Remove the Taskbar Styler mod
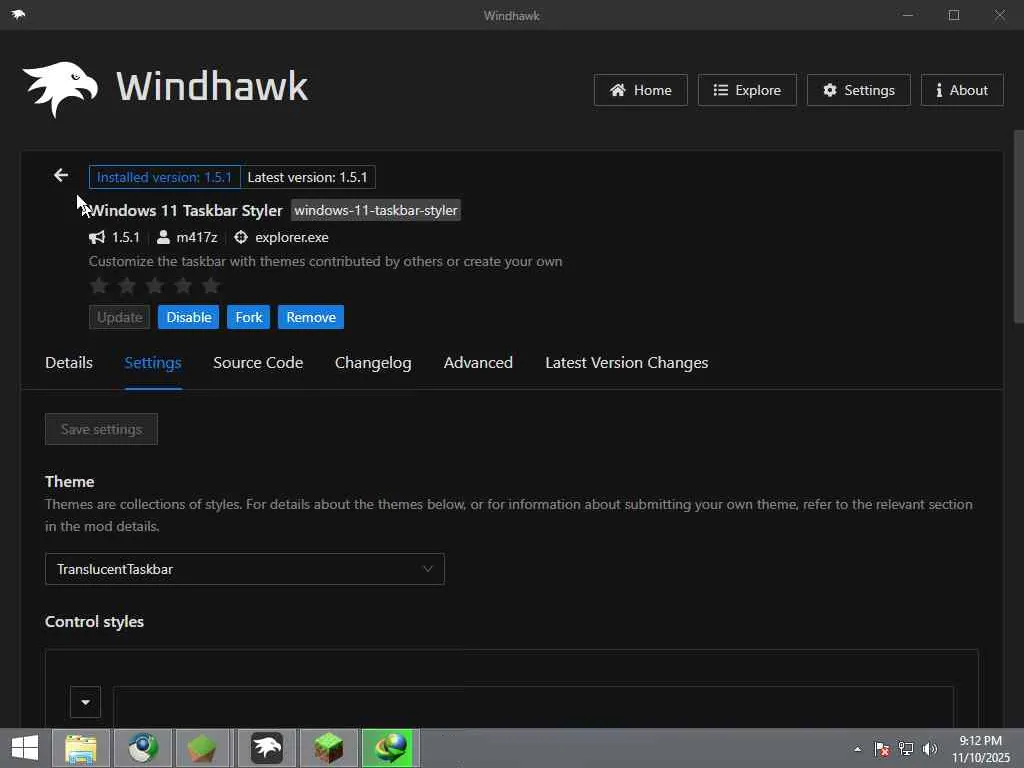This screenshot has height=768, width=1024. [311, 317]
